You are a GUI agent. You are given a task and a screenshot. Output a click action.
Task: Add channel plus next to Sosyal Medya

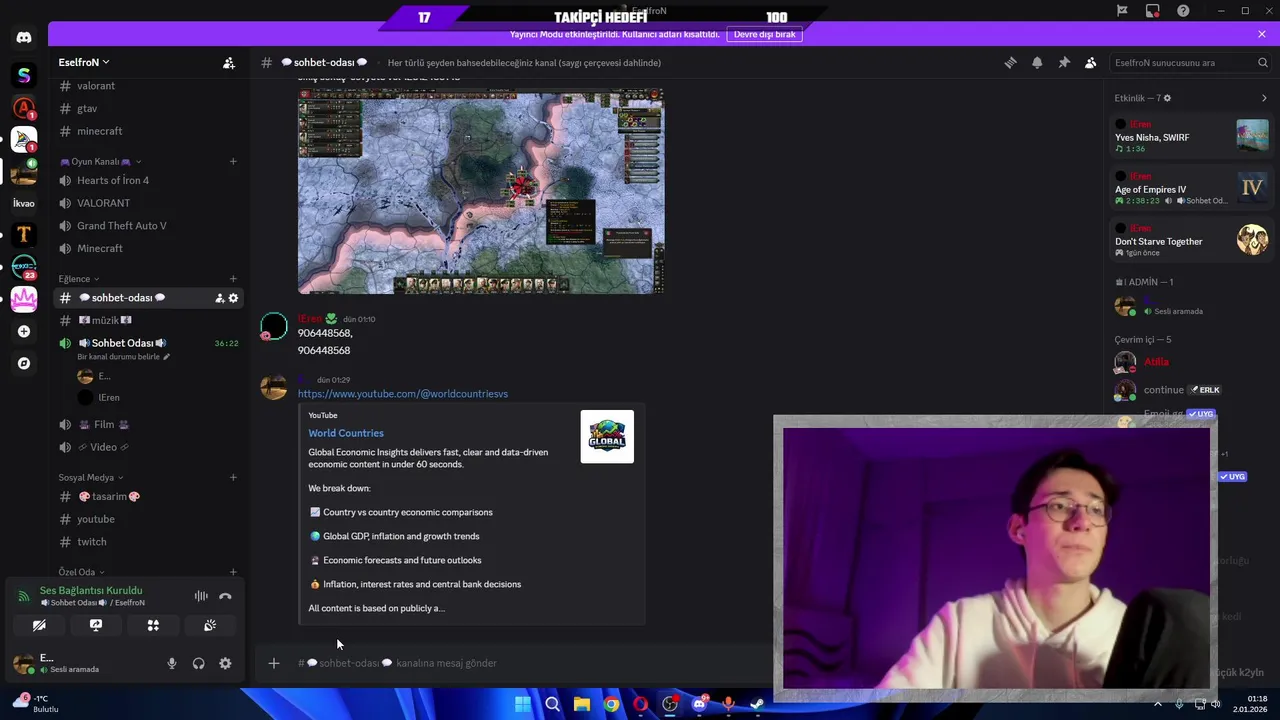tap(233, 477)
